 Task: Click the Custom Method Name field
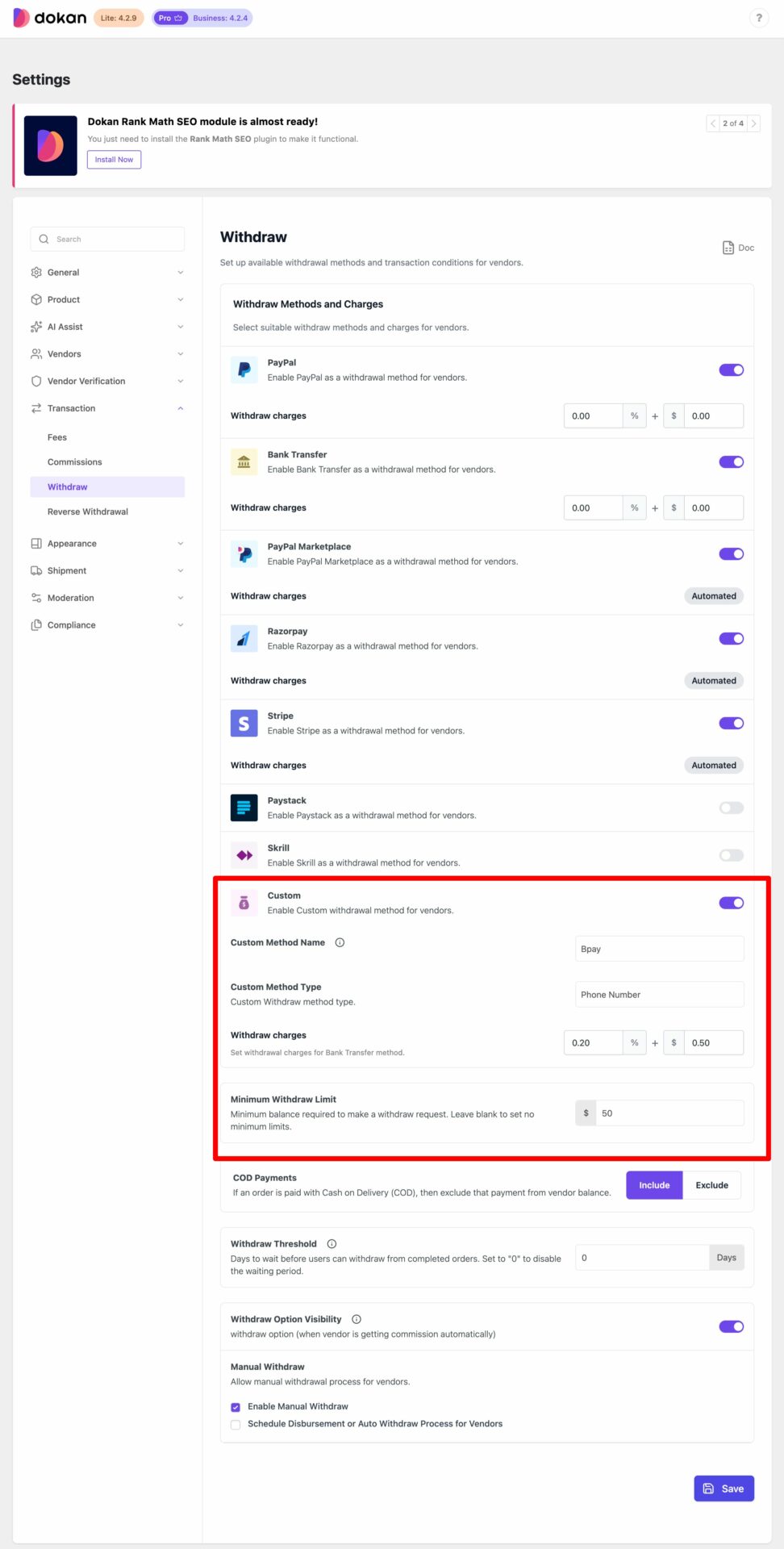click(x=659, y=949)
